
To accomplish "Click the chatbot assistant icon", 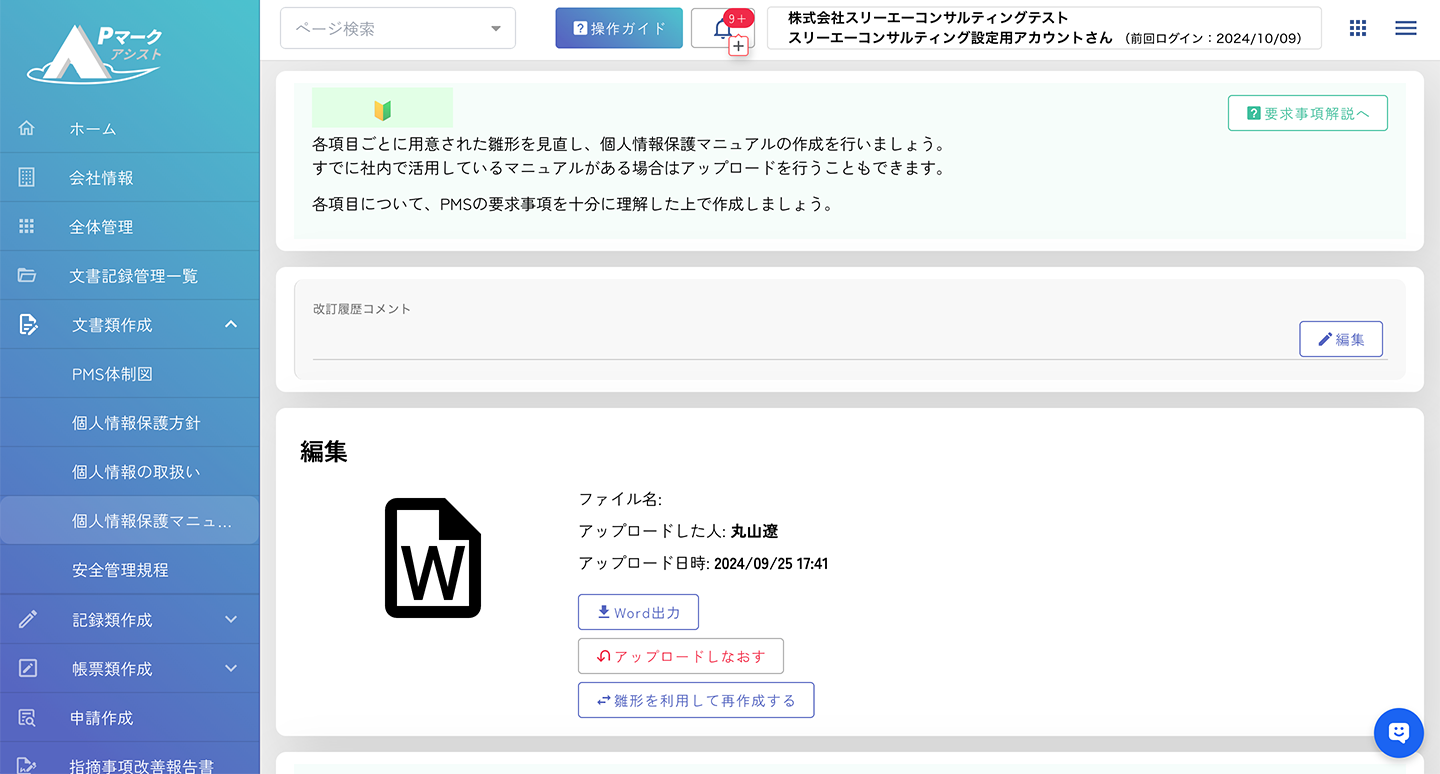I will click(1398, 733).
